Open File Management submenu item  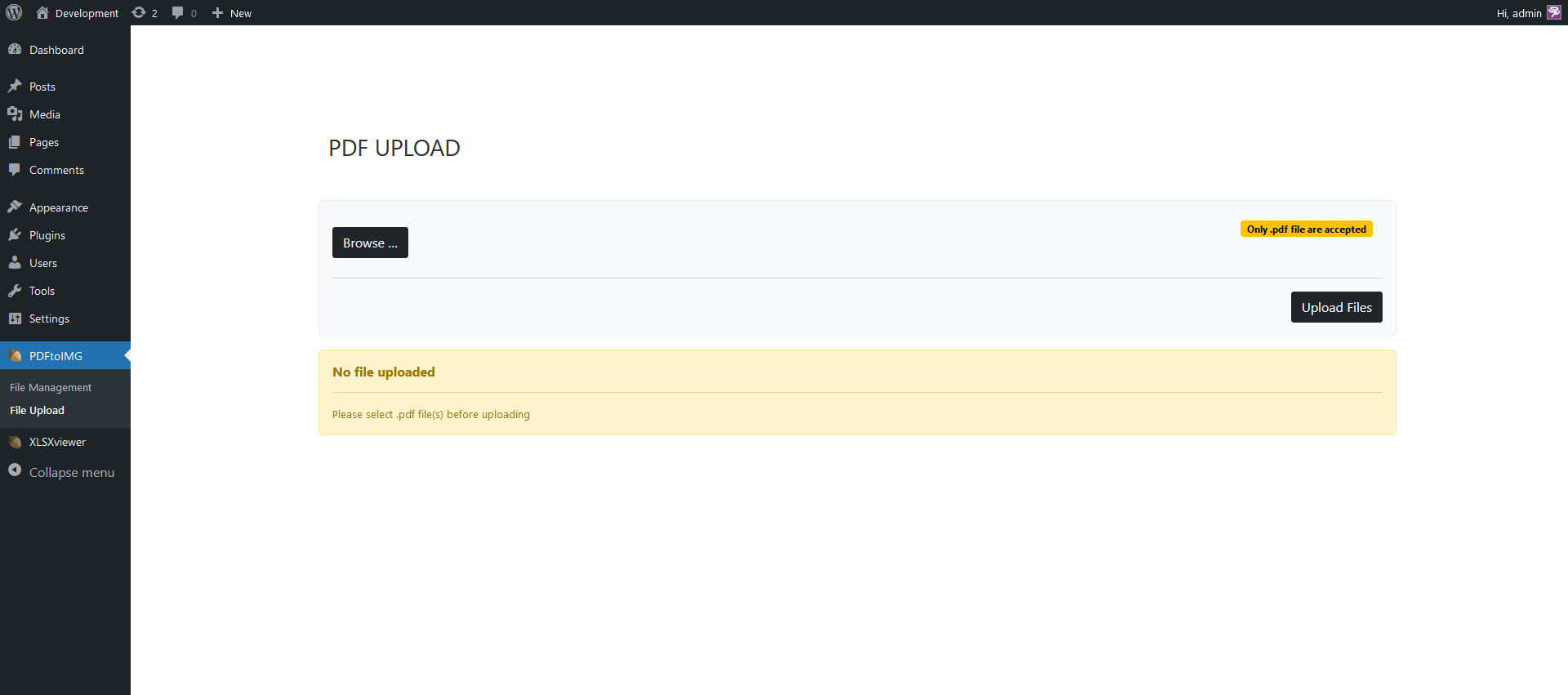coord(51,387)
